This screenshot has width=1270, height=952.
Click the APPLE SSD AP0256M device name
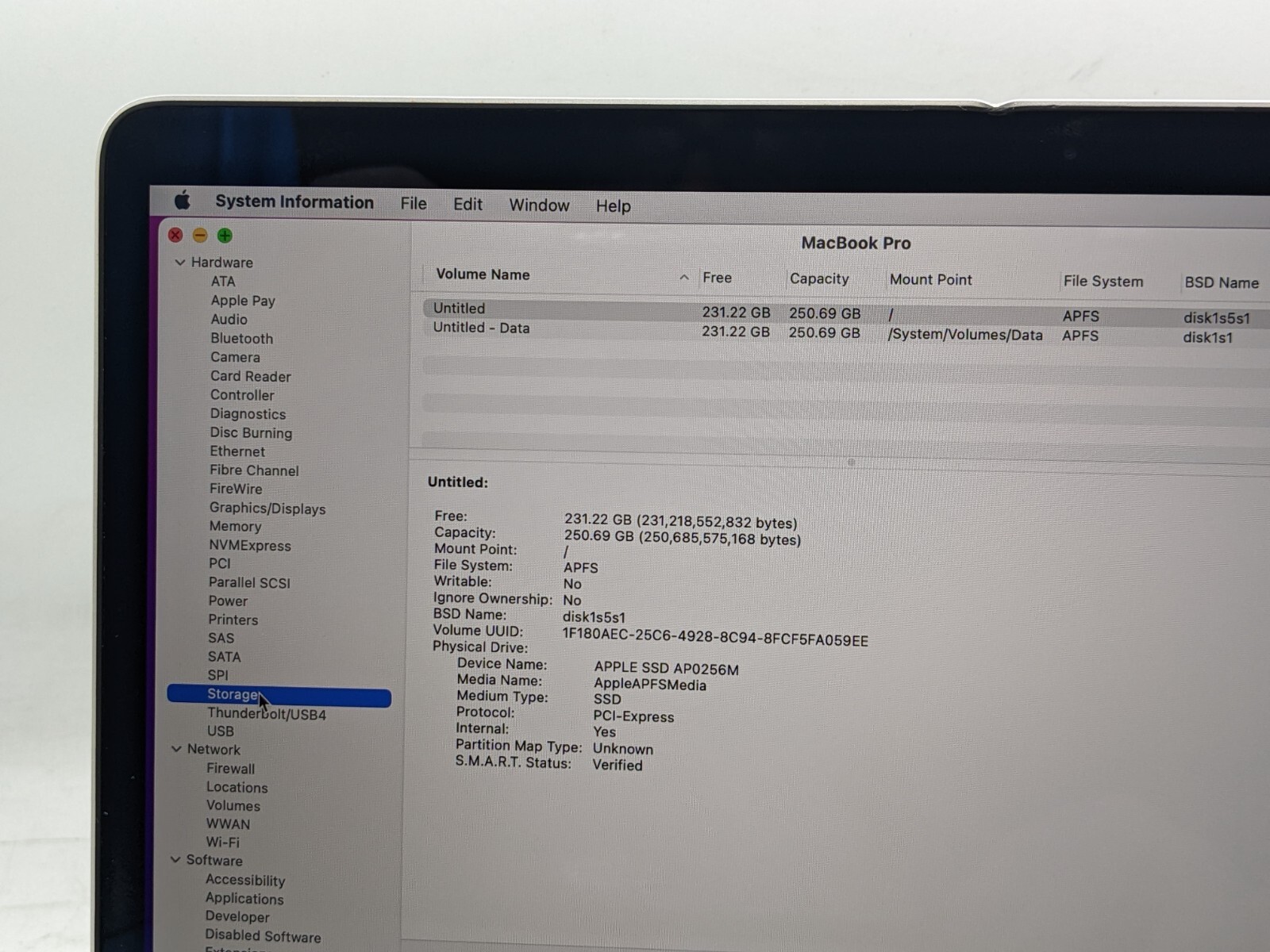666,669
